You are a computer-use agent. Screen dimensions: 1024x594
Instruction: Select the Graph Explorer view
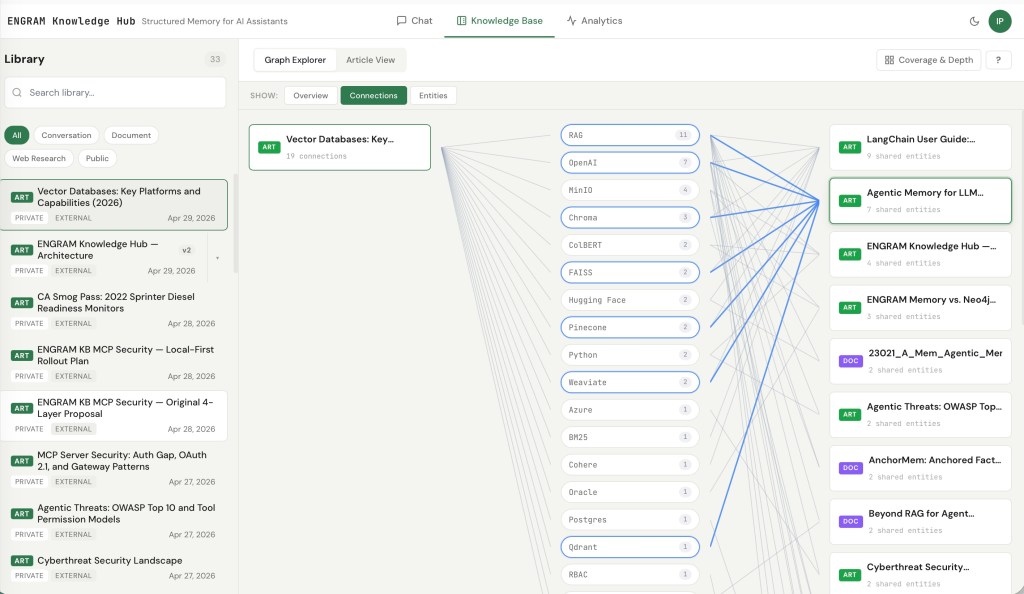pyautogui.click(x=295, y=60)
